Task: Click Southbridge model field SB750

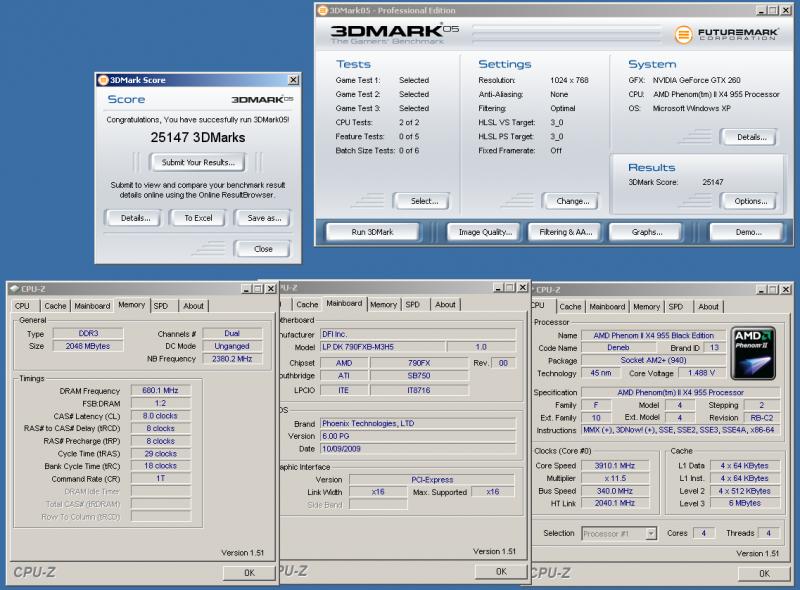Action: [419, 376]
